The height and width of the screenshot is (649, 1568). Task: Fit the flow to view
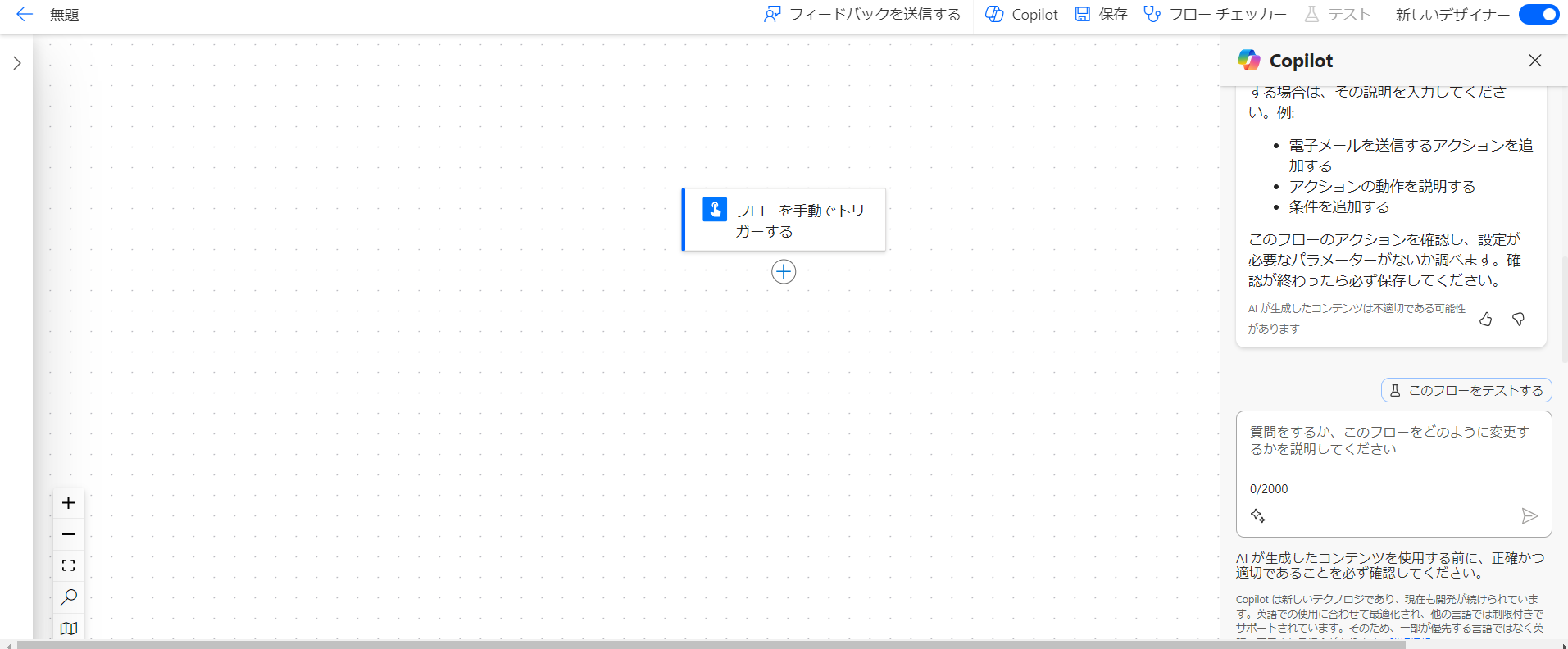[69, 565]
